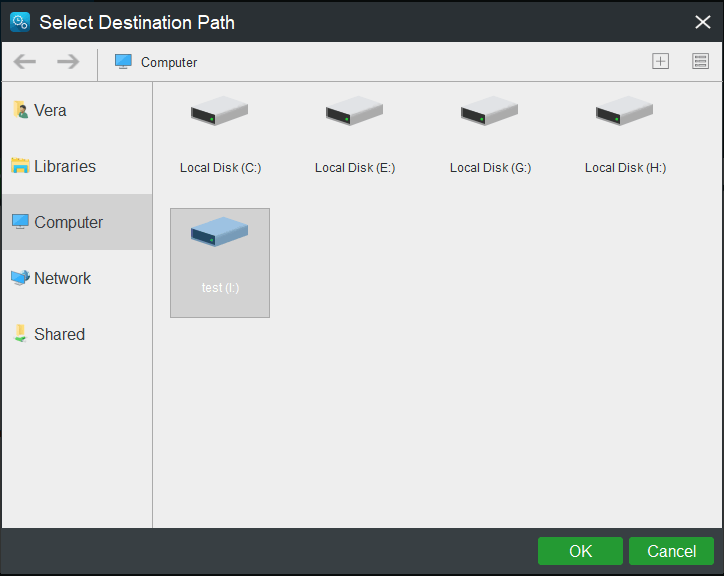724x576 pixels.
Task: Go back with the left arrow
Action: point(24,61)
